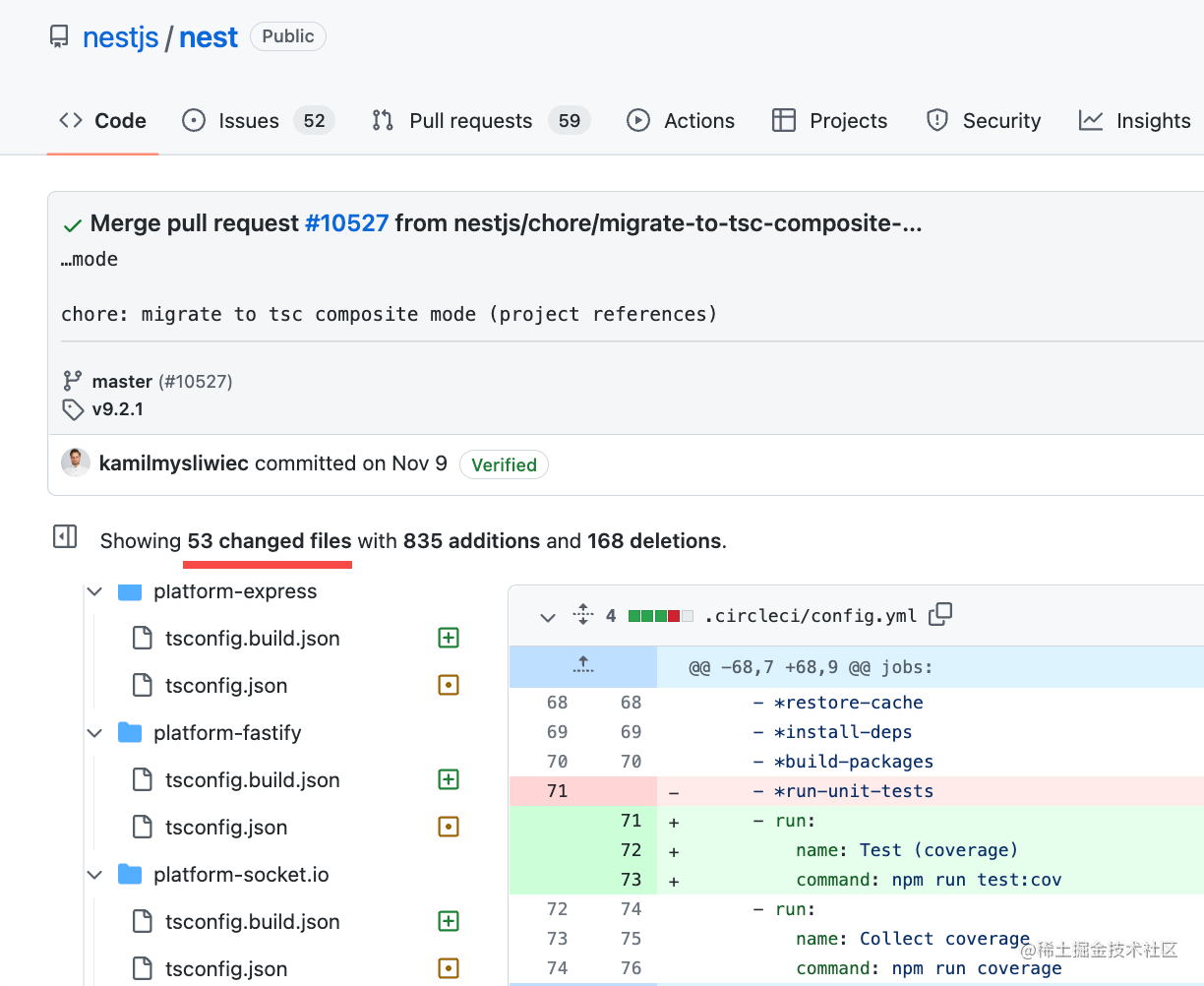Click the master branch icon
Screen dimensions: 1204x986
[x=73, y=381]
